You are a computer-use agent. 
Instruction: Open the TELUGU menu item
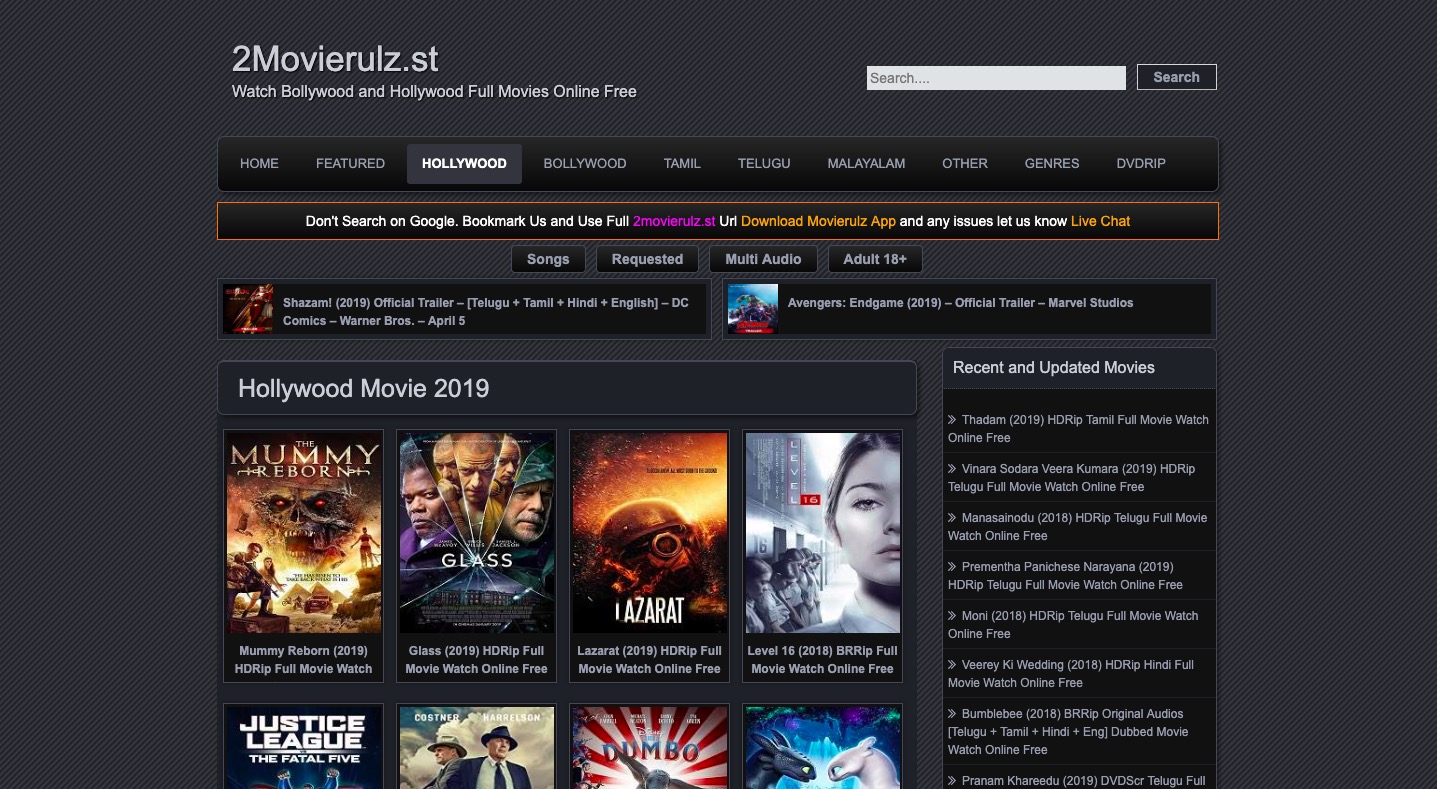[764, 163]
